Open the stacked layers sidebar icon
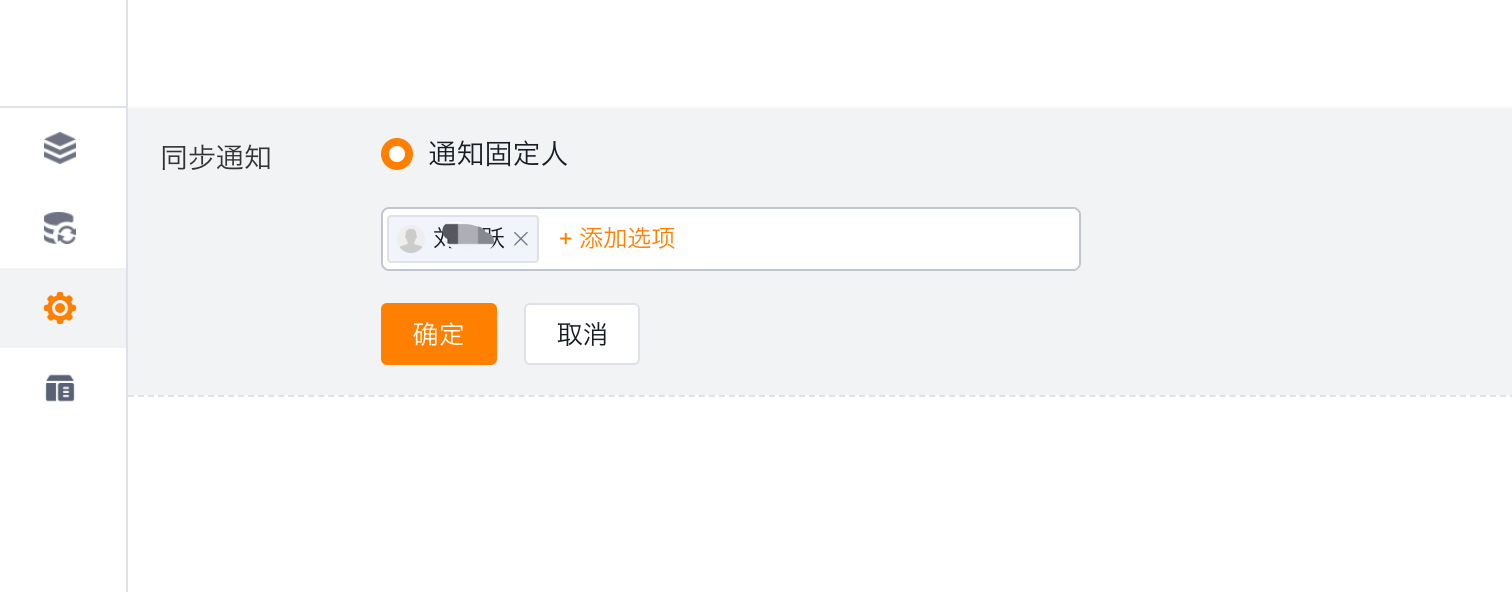Viewport: 1512px width, 592px height. click(60, 148)
